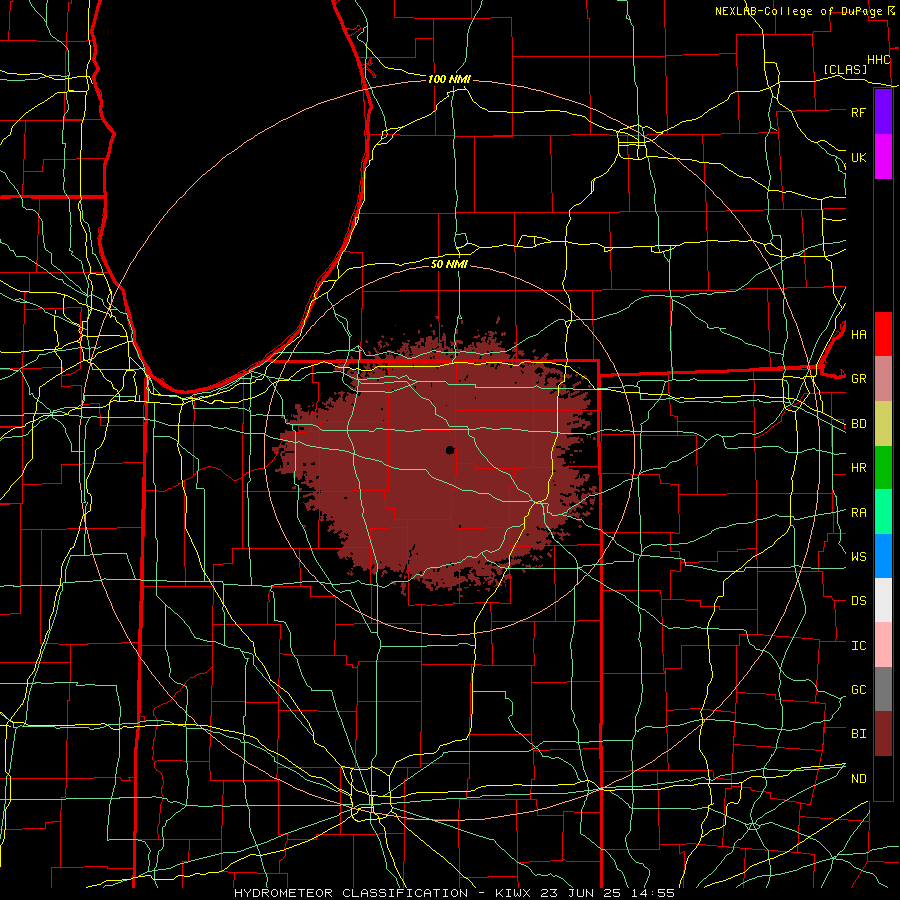Click the black radar site dot
The image size is (900, 900).
[x=450, y=450]
